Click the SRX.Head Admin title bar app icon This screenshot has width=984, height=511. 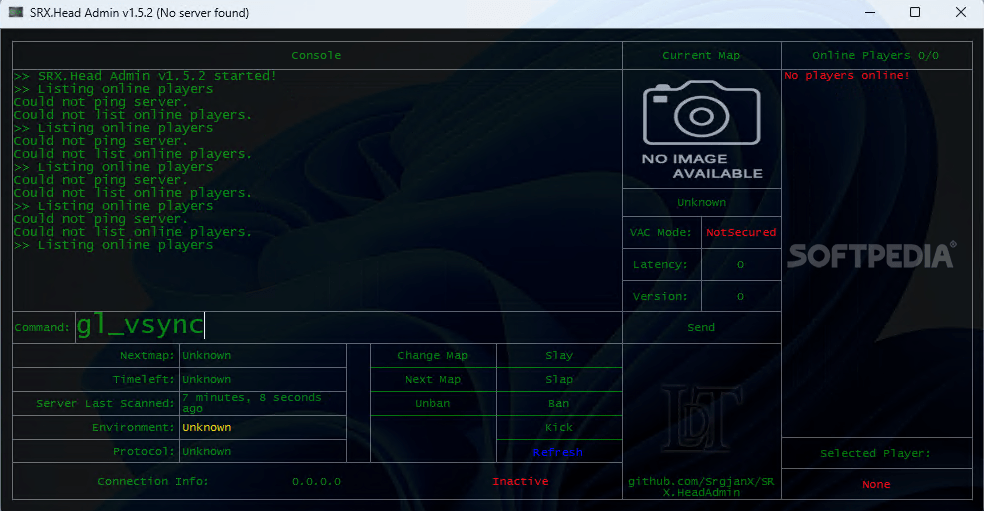coord(16,12)
